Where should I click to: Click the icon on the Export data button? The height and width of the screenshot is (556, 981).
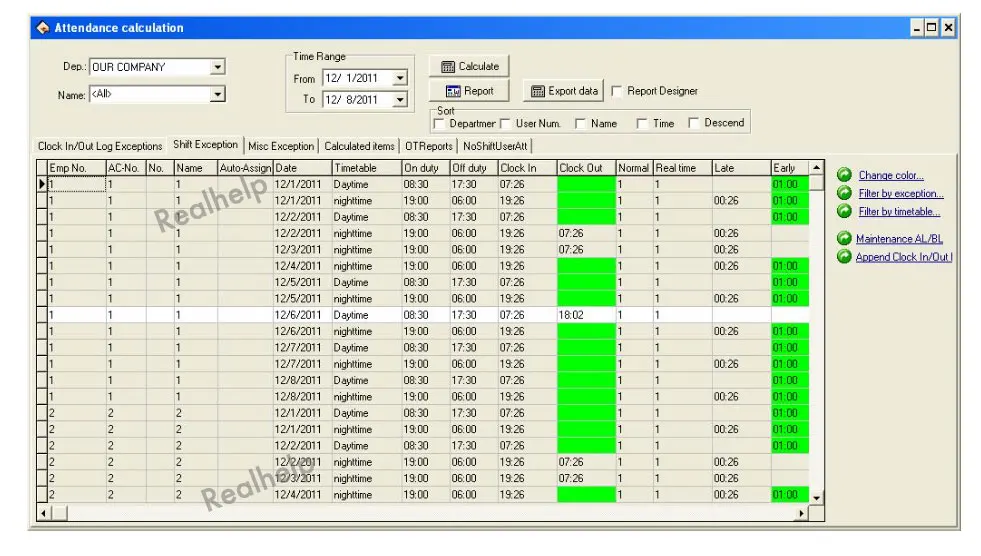tap(537, 91)
